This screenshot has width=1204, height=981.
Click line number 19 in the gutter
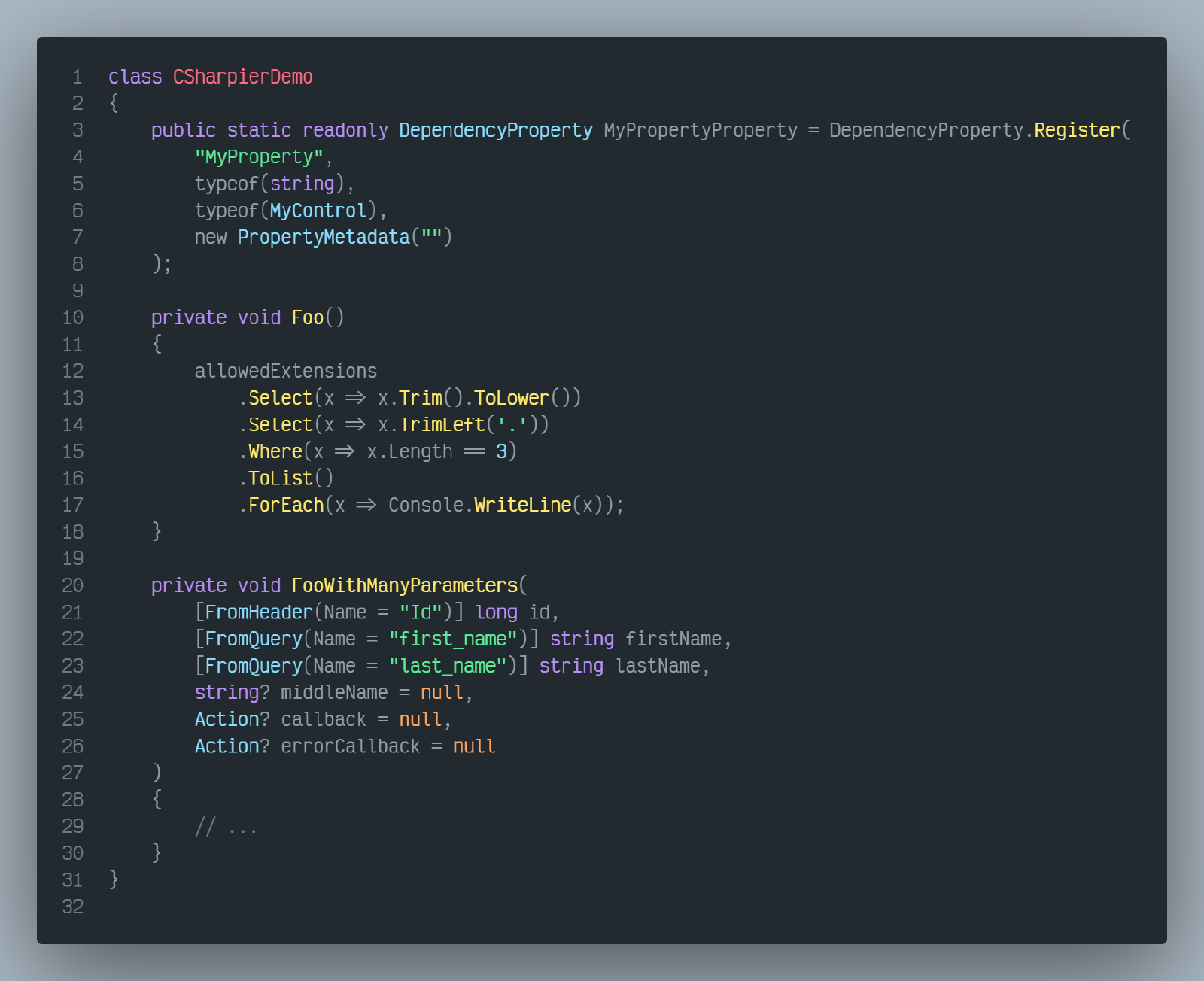point(73,560)
